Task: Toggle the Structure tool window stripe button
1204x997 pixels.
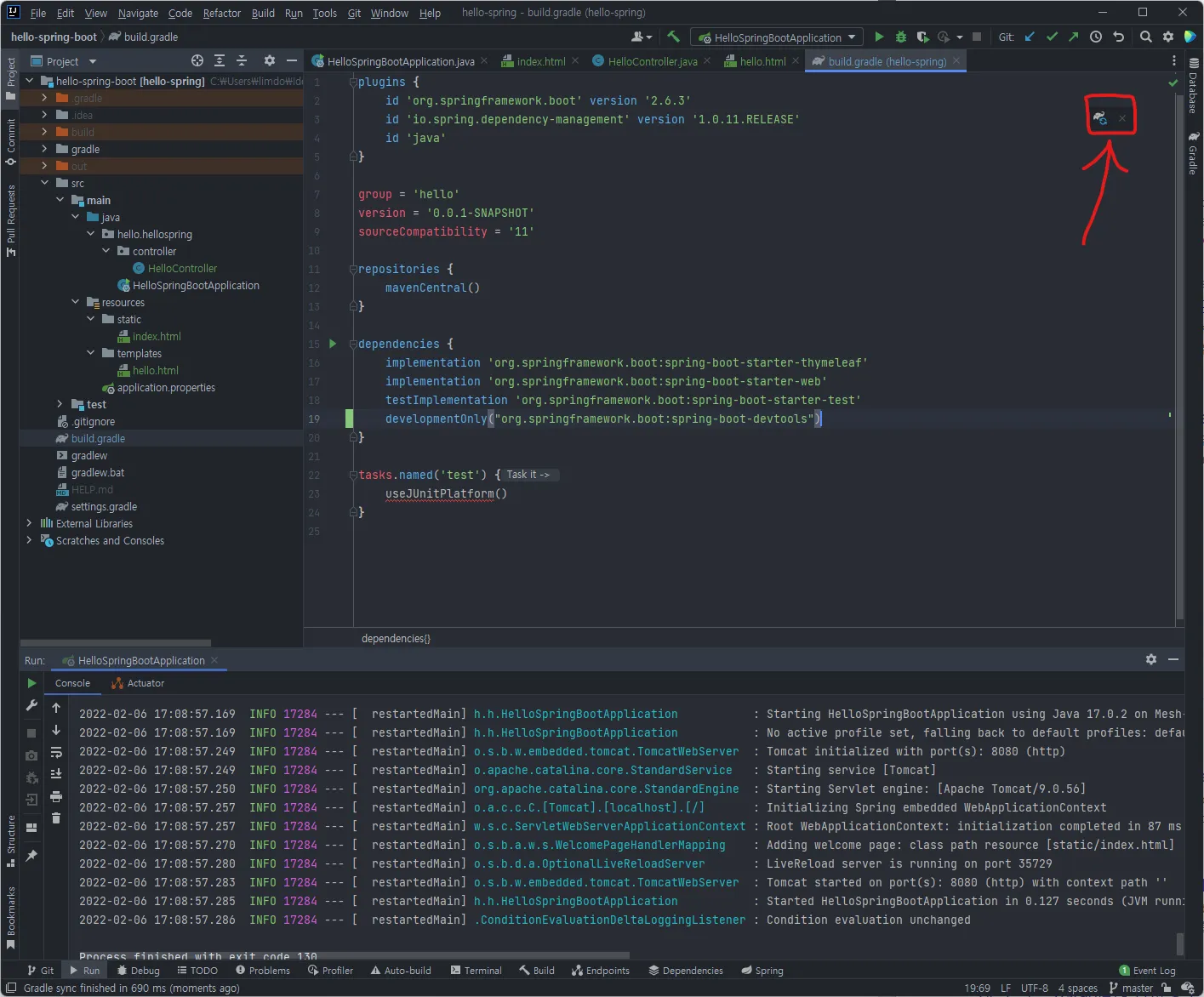Action: pos(10,841)
